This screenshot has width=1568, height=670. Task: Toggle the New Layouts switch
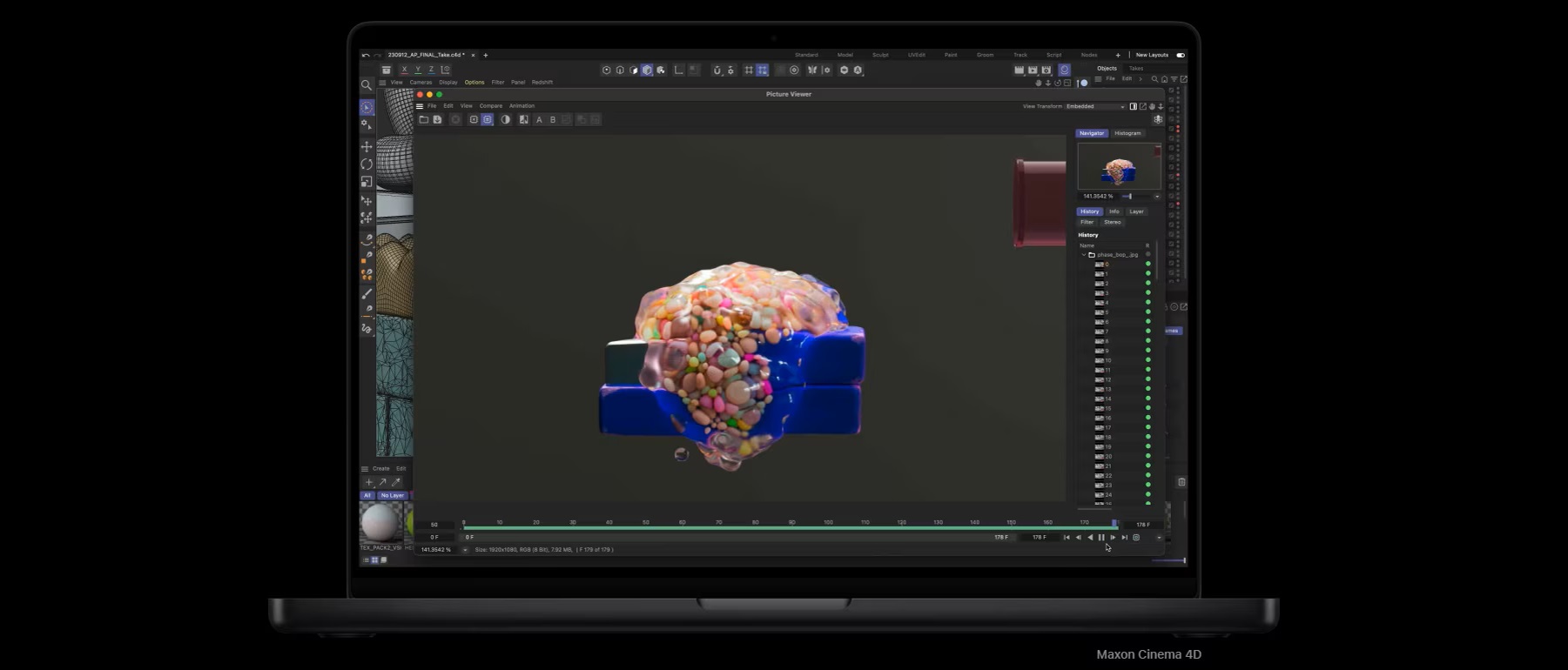tap(1181, 55)
